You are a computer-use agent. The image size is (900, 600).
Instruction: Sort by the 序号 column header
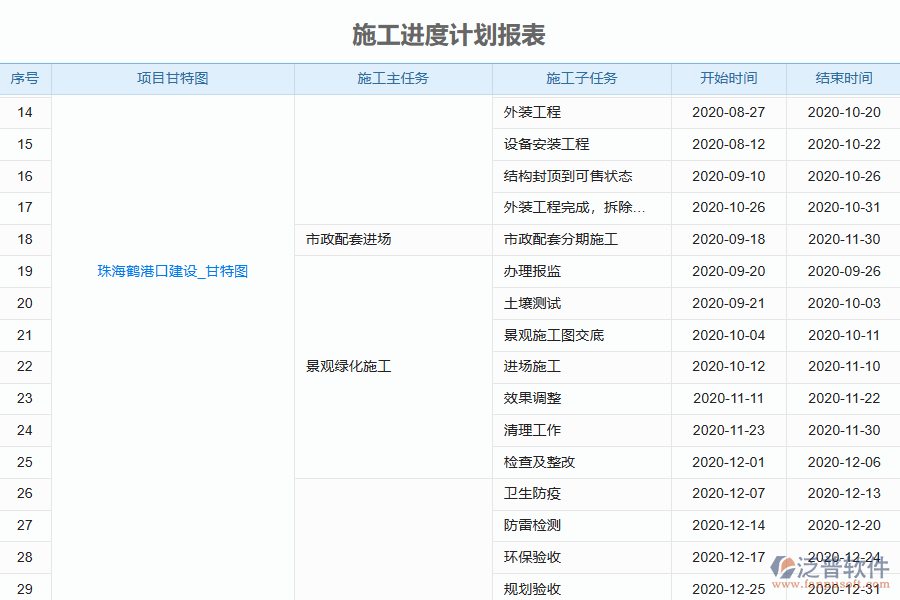25,79
